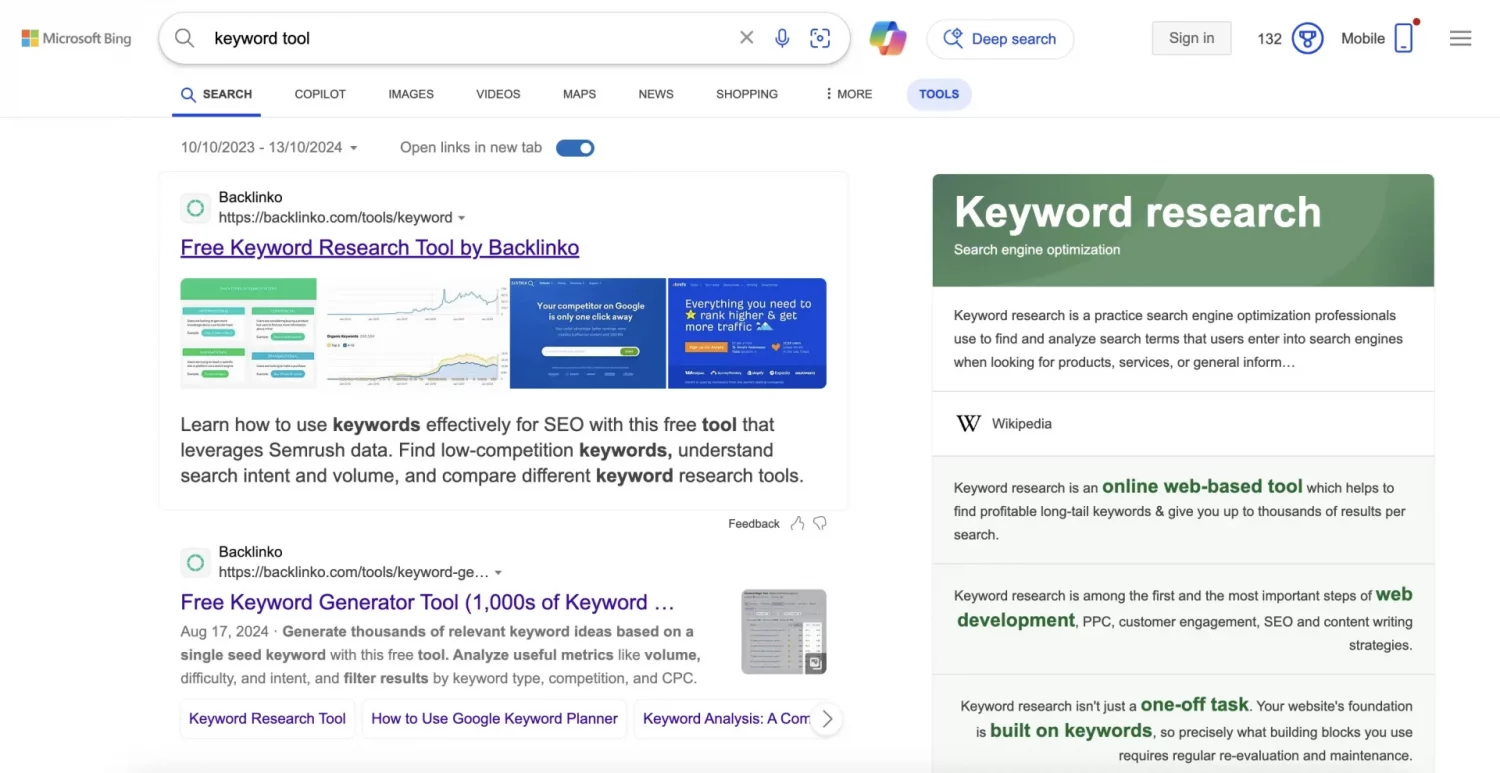Toggle Open links in new tab
Viewport: 1500px width, 773px height.
tap(575, 148)
